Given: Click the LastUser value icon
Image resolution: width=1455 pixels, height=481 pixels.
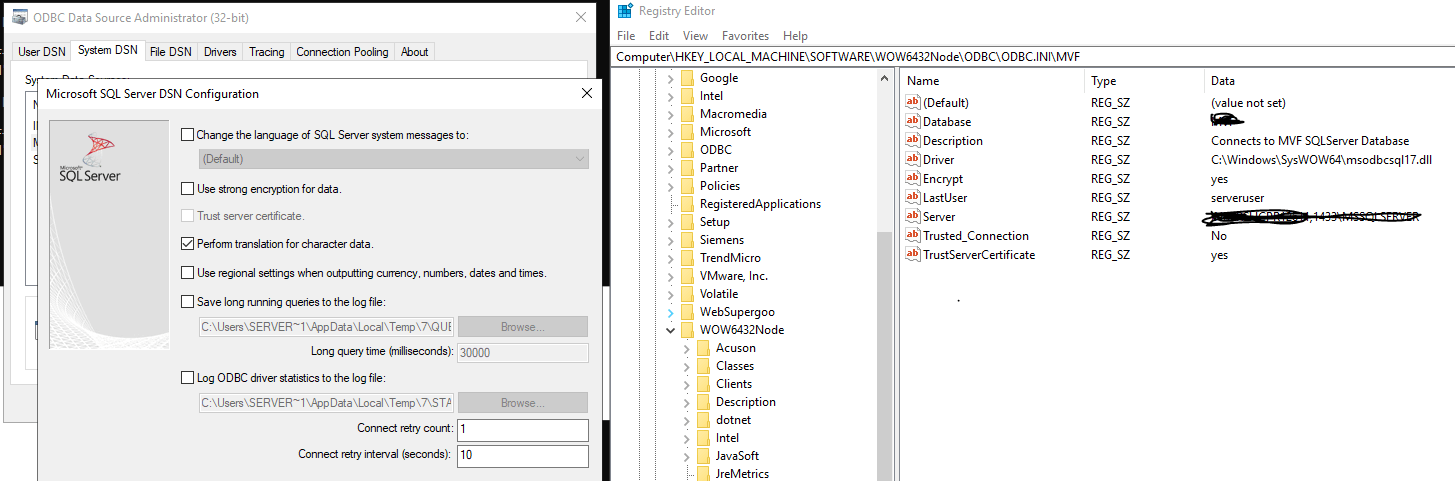Looking at the screenshot, I should coord(912,198).
